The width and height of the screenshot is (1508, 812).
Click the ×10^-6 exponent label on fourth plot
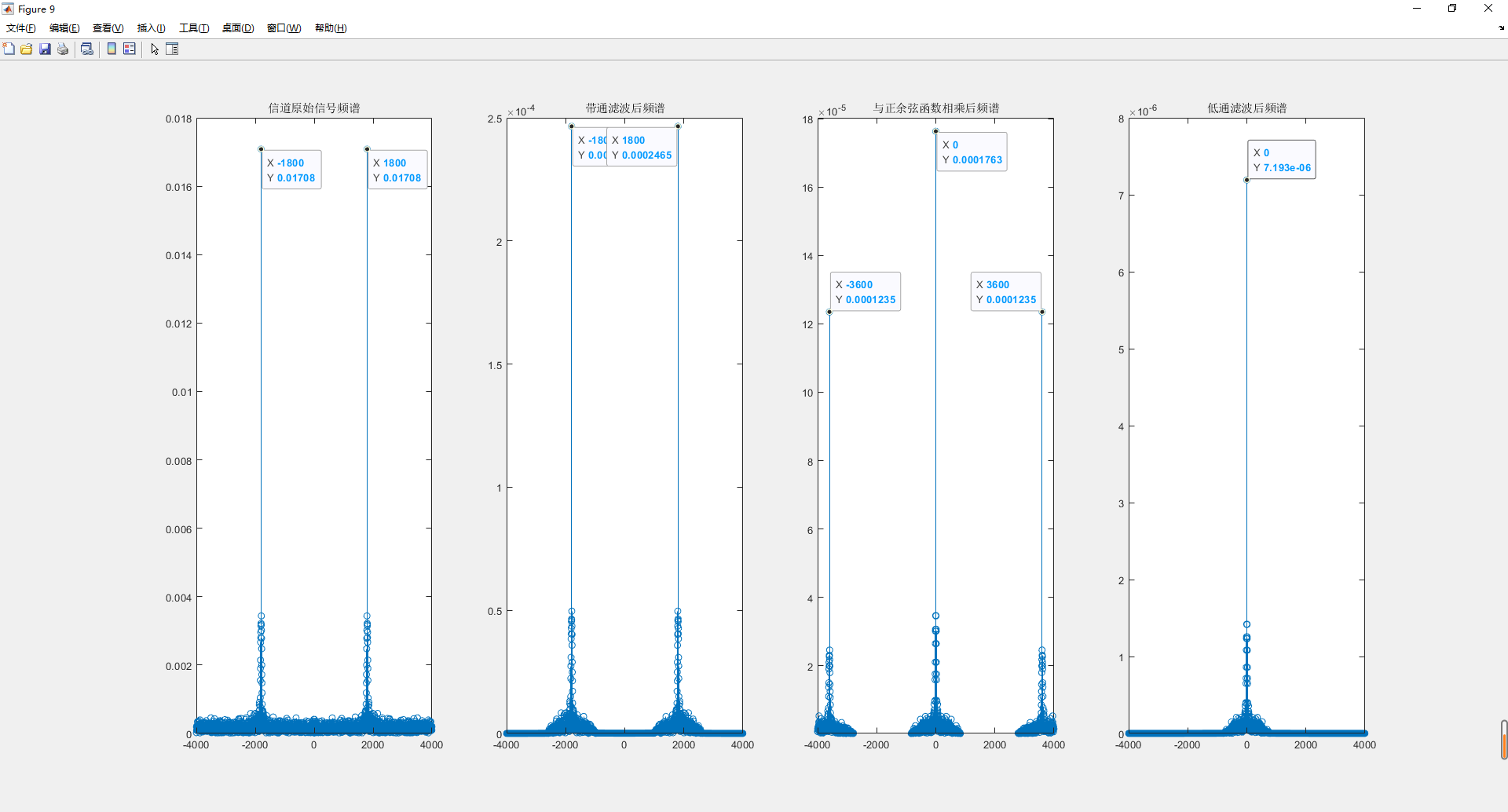(x=1143, y=111)
